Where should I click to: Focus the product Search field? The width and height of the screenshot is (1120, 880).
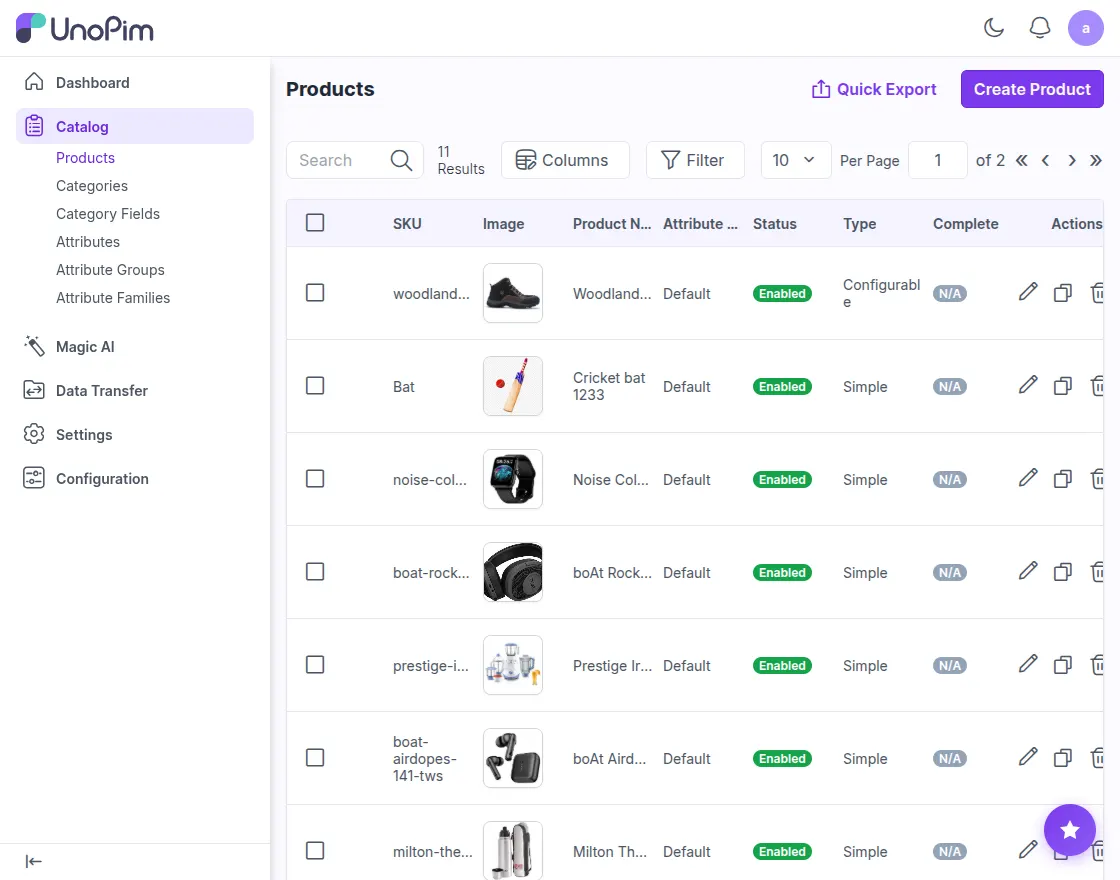[354, 160]
